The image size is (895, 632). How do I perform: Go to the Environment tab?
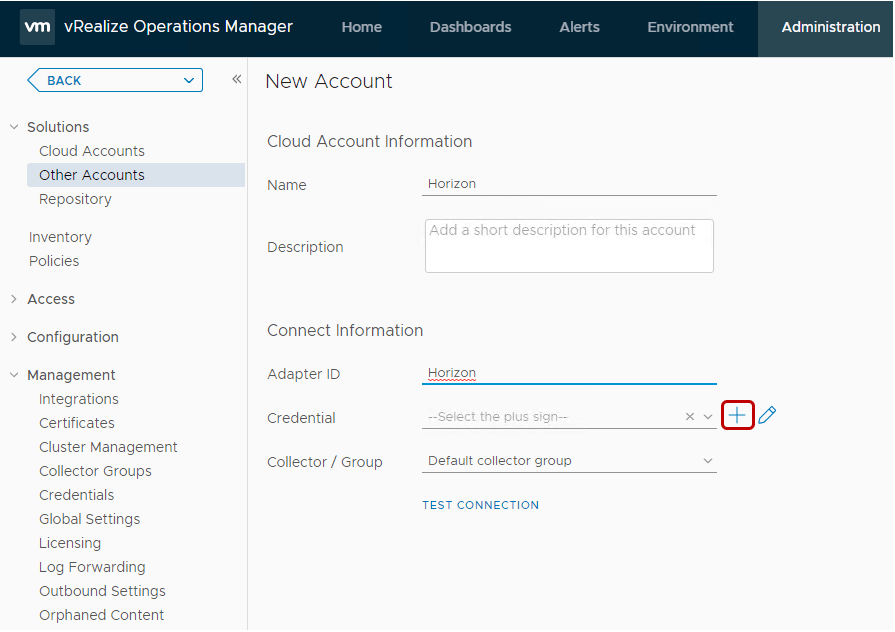pos(690,27)
